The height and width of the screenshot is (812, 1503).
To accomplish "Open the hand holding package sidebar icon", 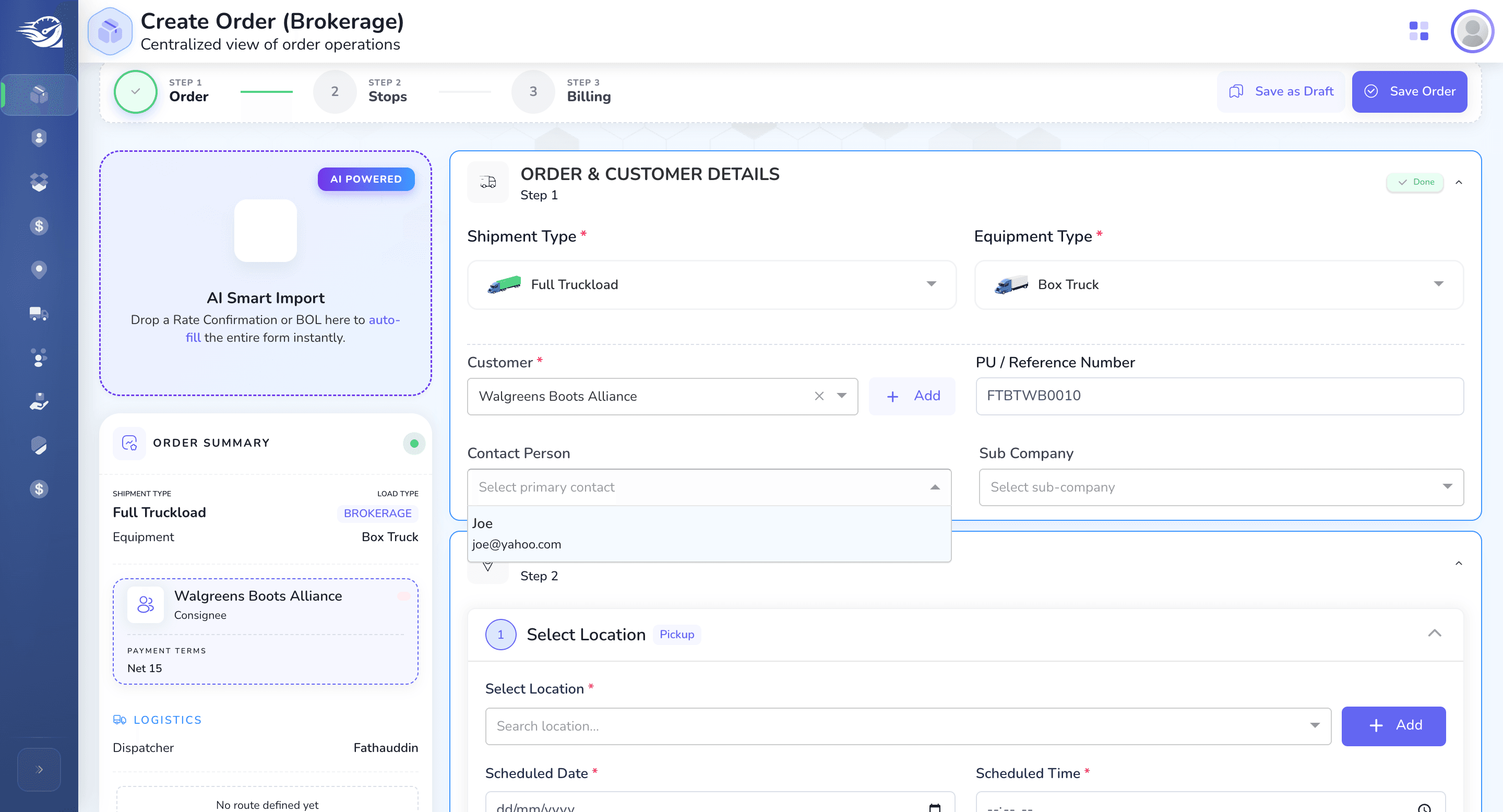I will (39, 401).
